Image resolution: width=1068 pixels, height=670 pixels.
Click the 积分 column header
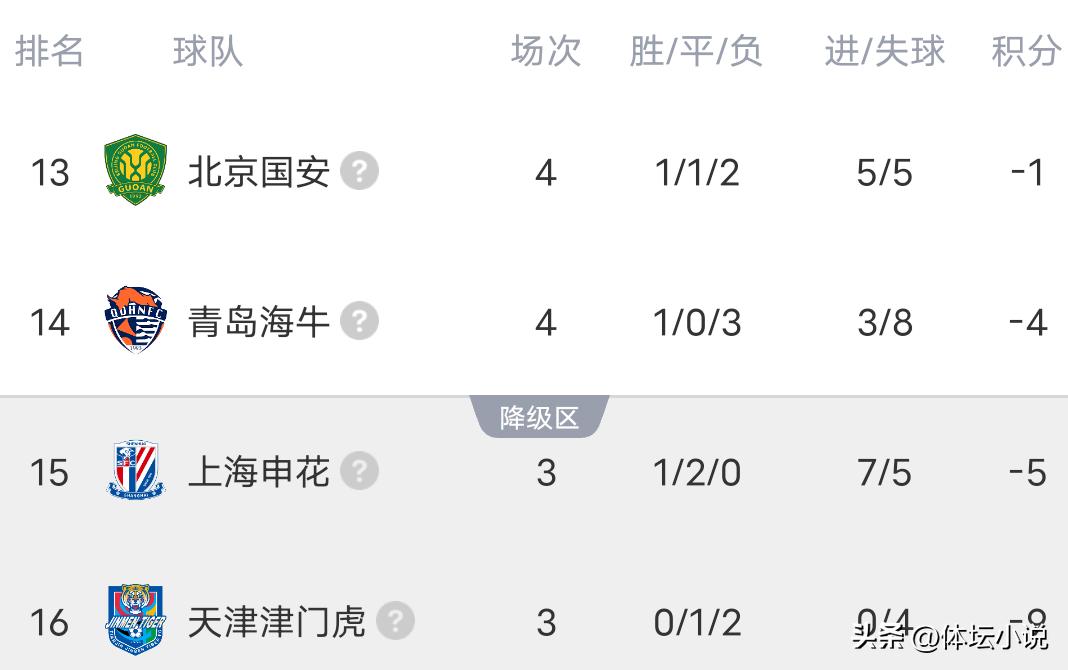point(1026,50)
